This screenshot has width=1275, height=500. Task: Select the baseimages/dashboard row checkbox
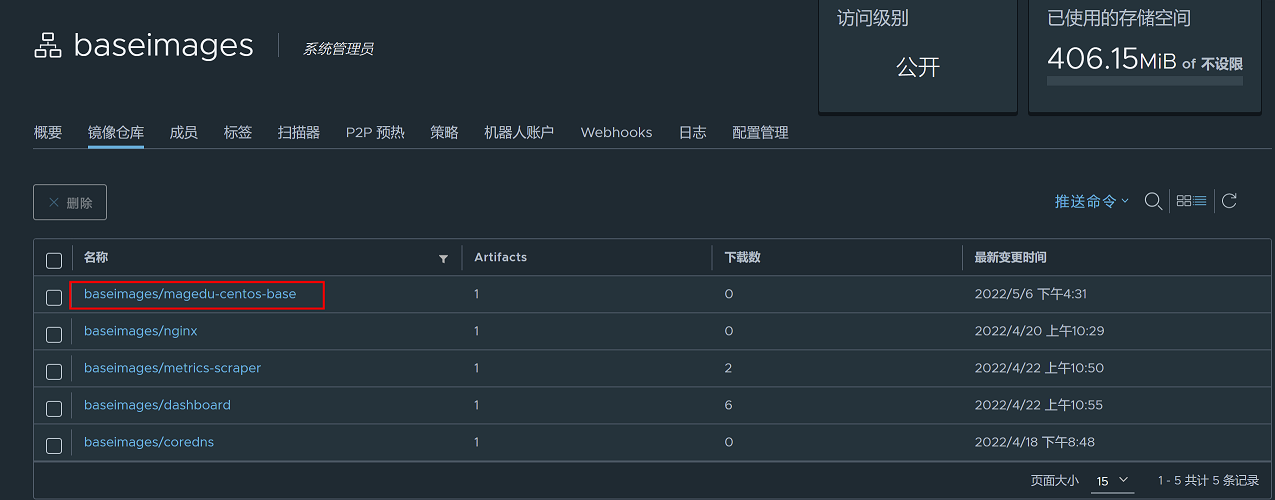click(x=54, y=408)
